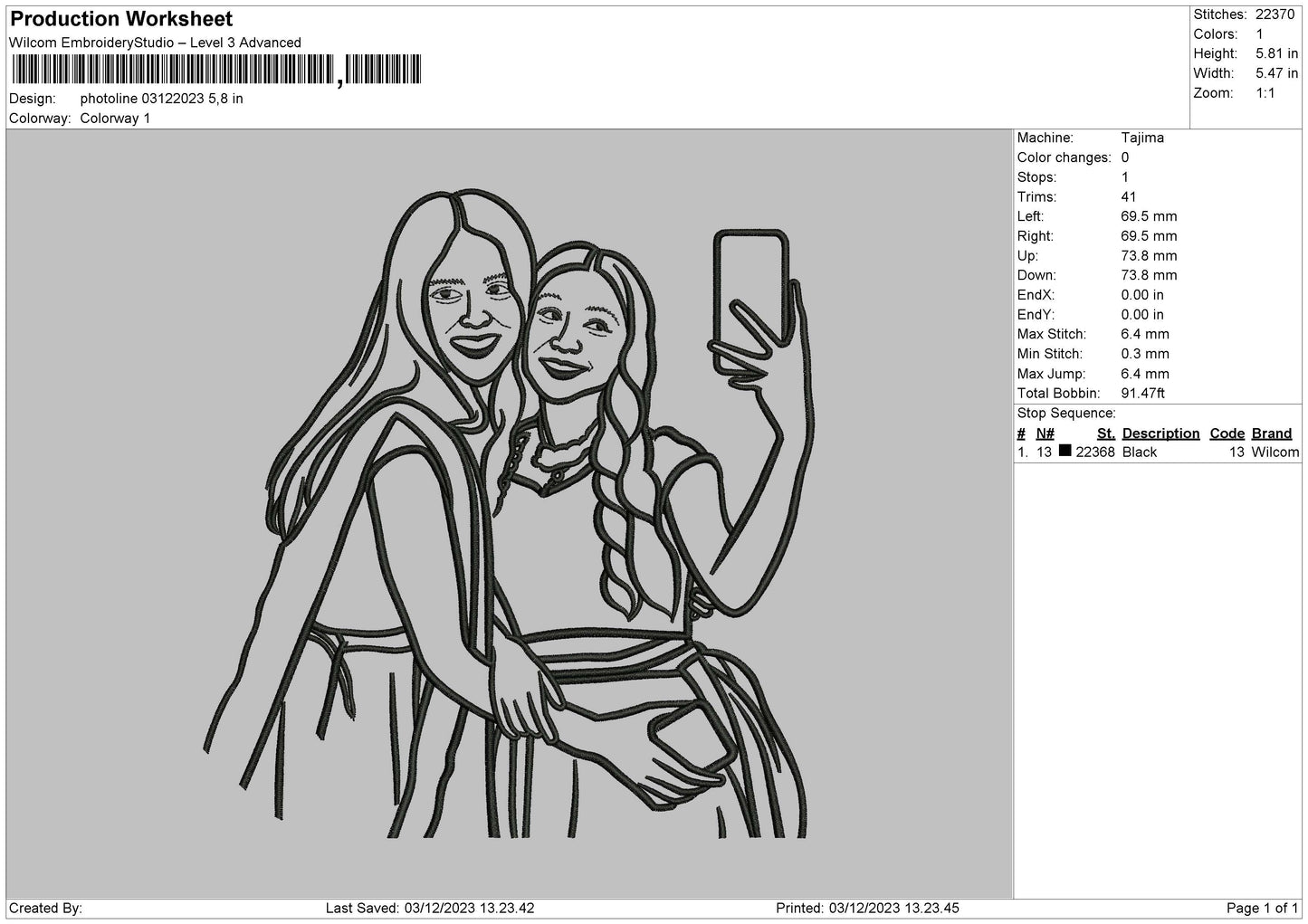Screen dimensions: 1308x924
Task: Click the stitch count 22368 in stop sequence
Action: point(1095,452)
